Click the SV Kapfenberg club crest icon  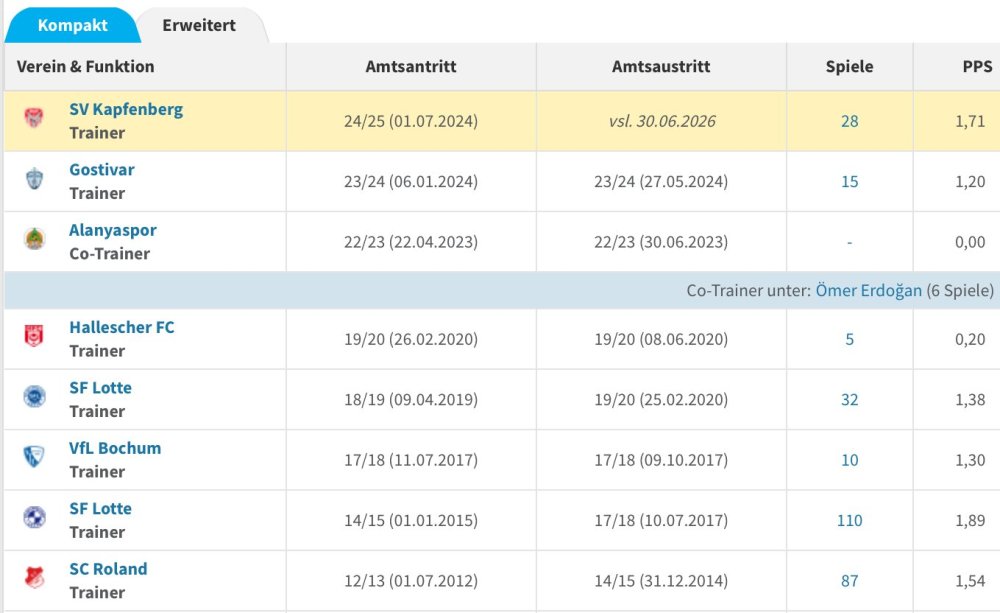pos(34,119)
